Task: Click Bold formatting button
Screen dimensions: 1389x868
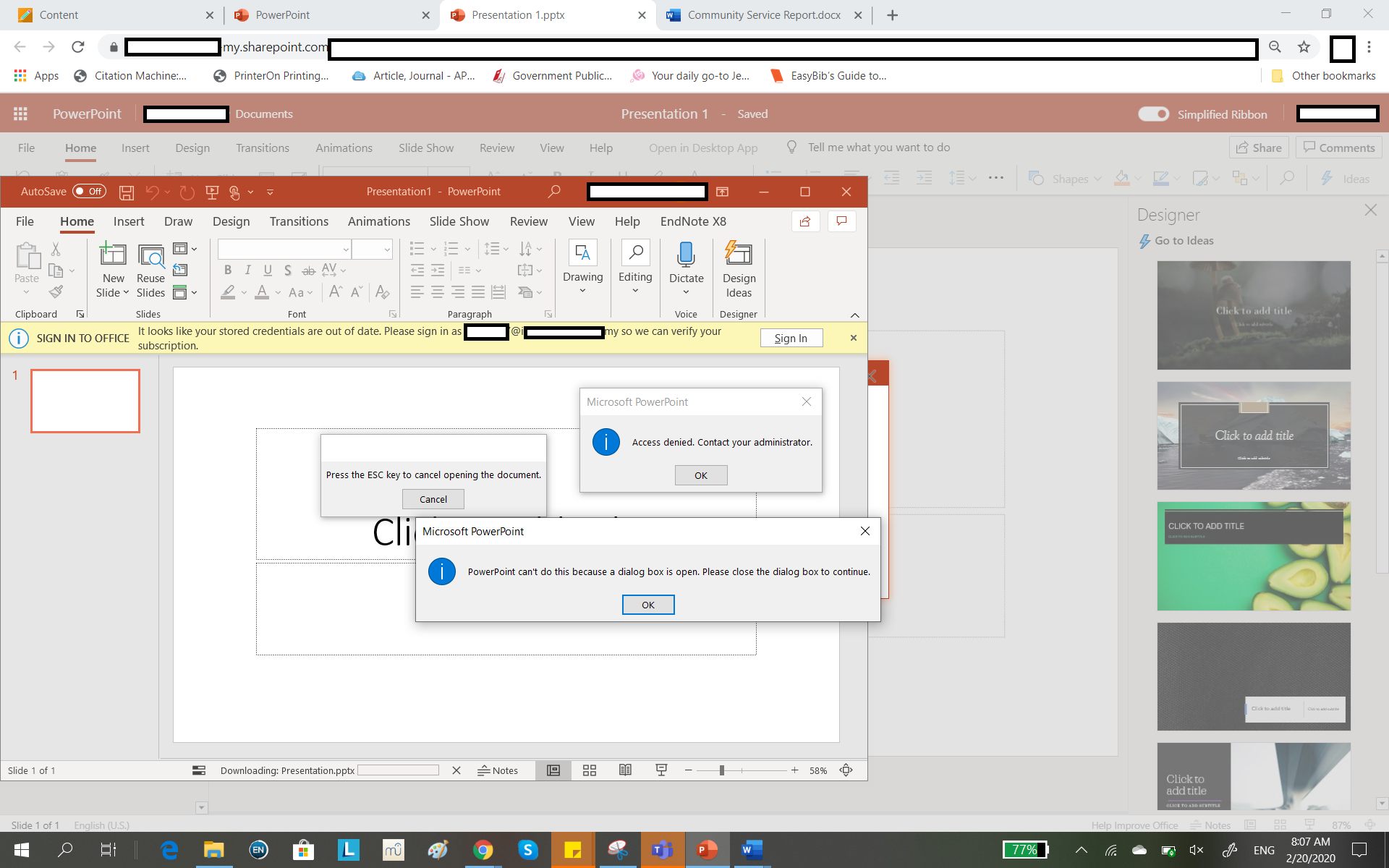Action: (x=228, y=270)
